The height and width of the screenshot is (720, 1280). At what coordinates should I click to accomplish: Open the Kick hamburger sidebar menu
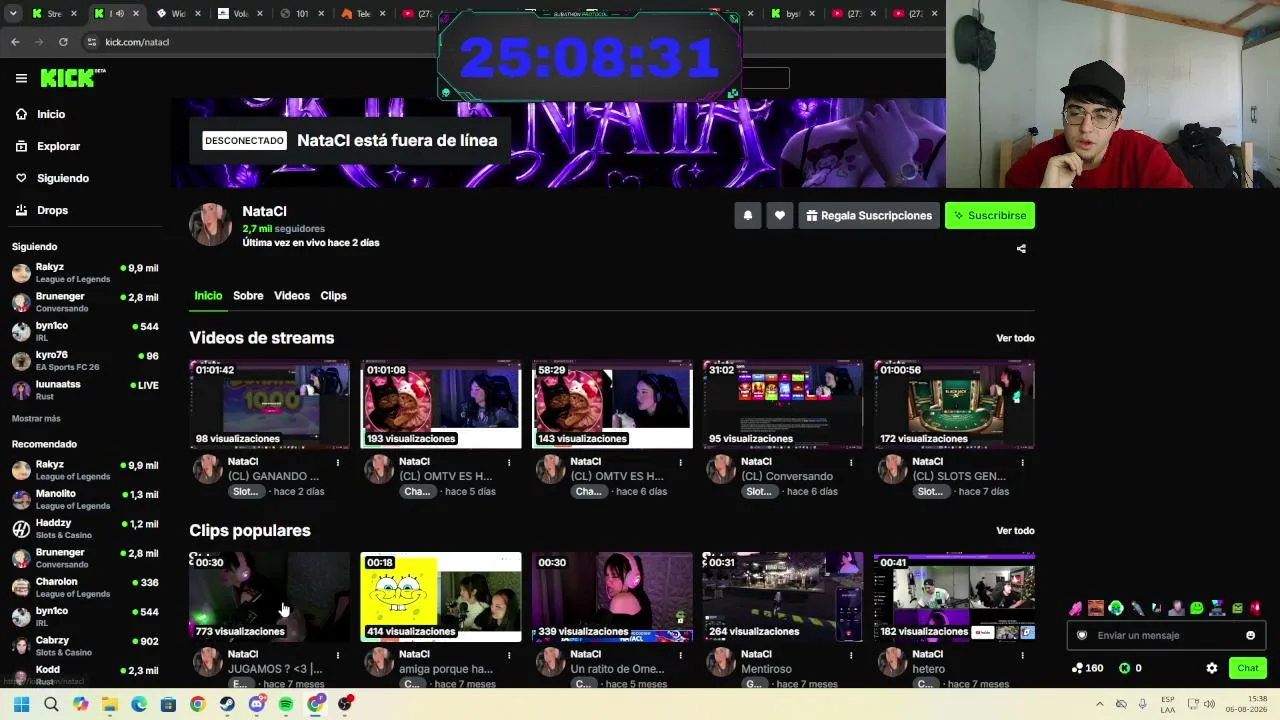(21, 78)
